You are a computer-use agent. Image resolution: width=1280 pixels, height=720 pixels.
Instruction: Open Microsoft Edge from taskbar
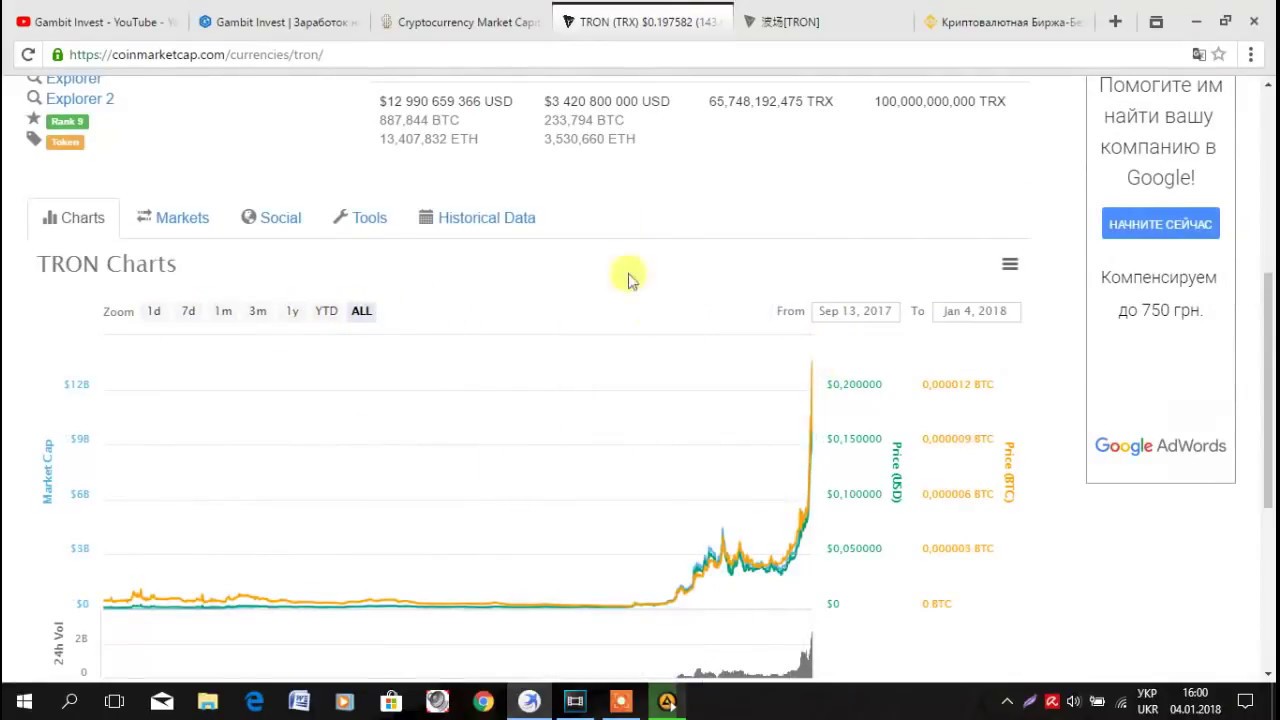254,702
